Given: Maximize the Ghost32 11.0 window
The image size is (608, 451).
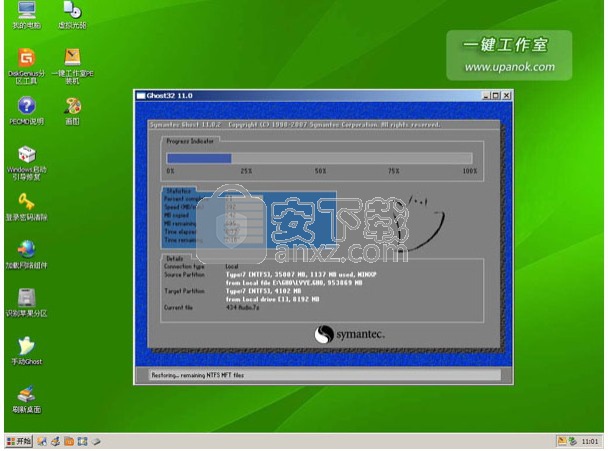Looking at the screenshot, I should pos(496,95).
